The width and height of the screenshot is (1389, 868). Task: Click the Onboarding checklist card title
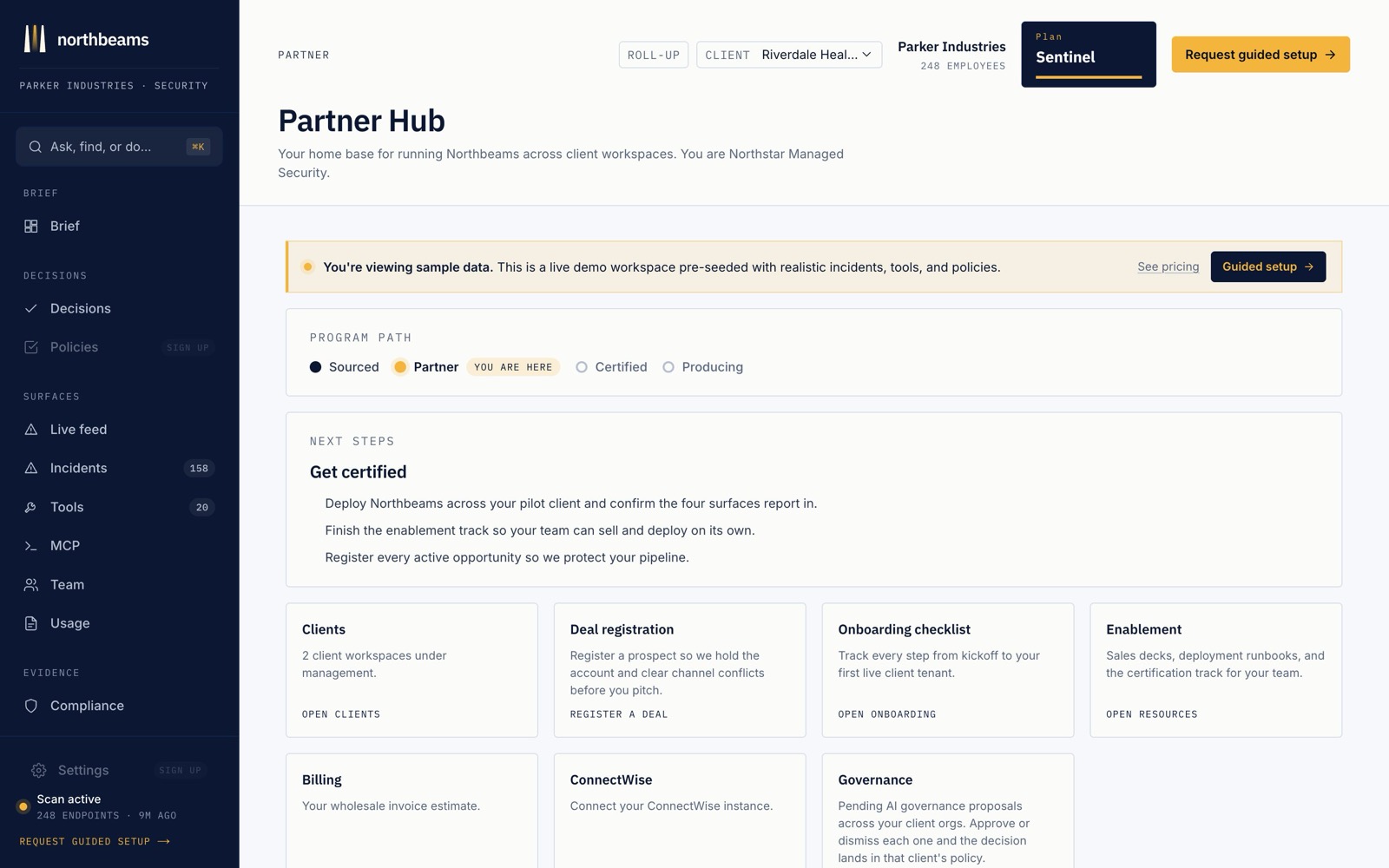click(904, 629)
